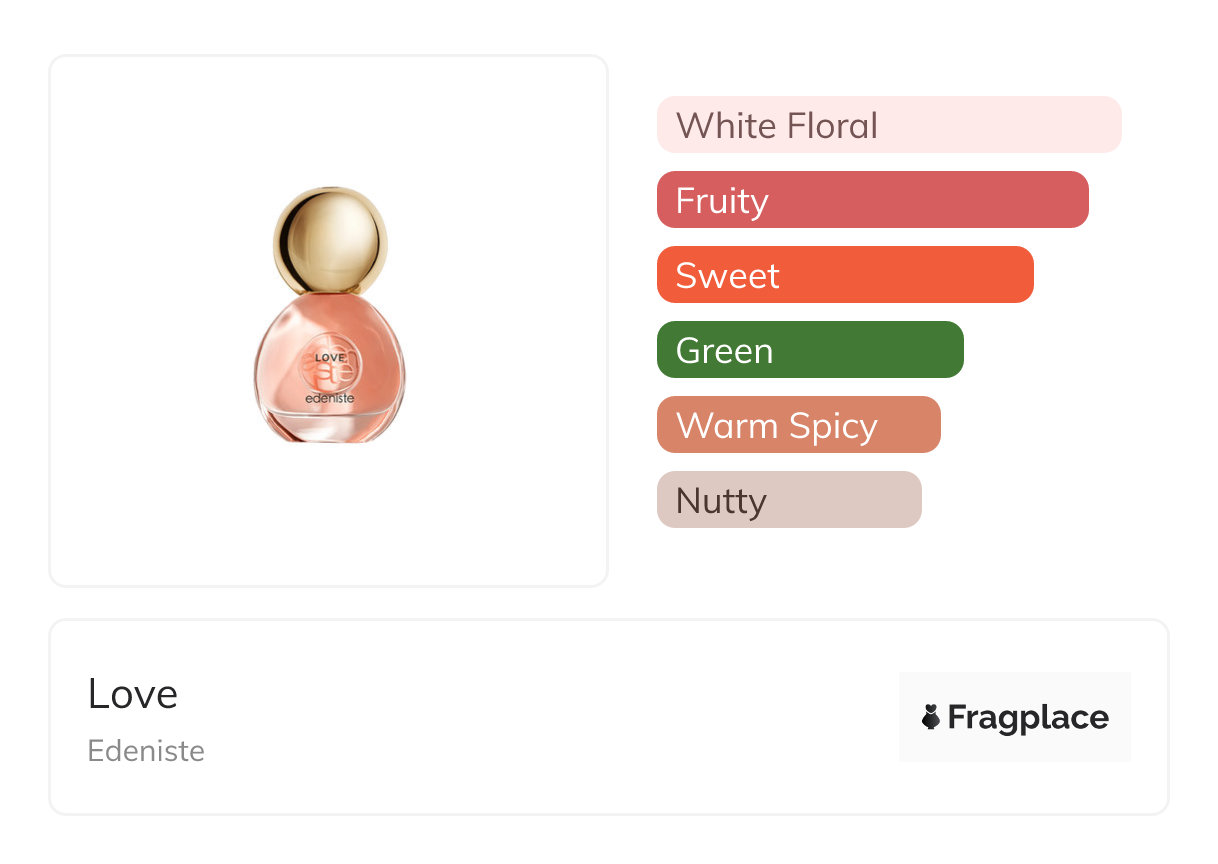Select the Fruity accord bar
Viewport: 1218px width, 864px height.
[x=872, y=200]
